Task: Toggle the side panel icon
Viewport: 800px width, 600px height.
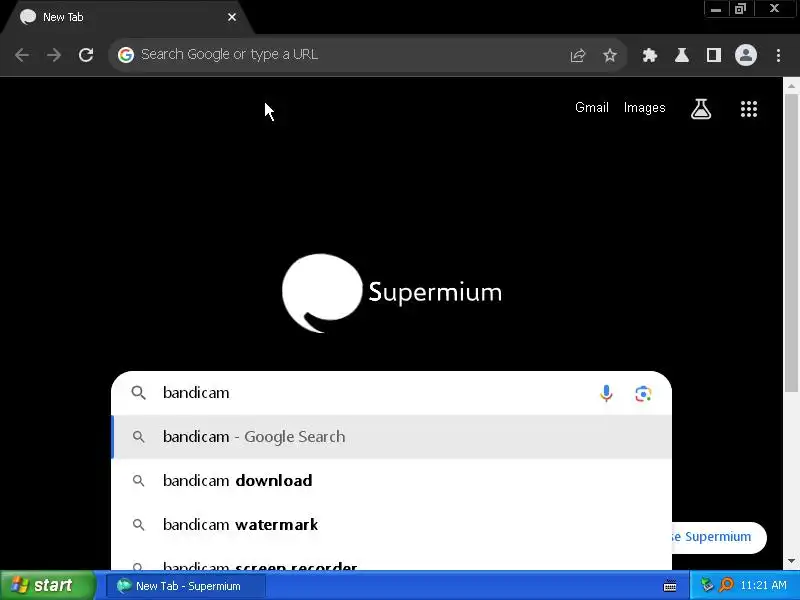Action: tap(714, 55)
